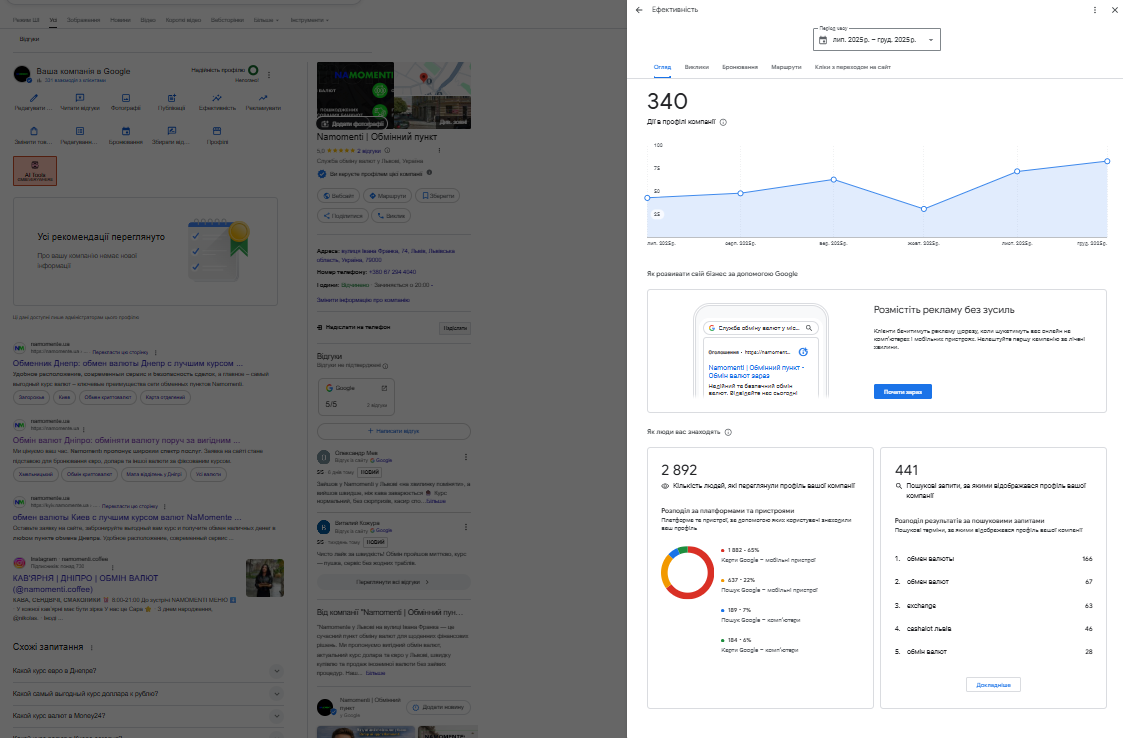Screen dimensions: 1123x738
Task: Open the Період часу date range dropdown
Action: coord(877,40)
